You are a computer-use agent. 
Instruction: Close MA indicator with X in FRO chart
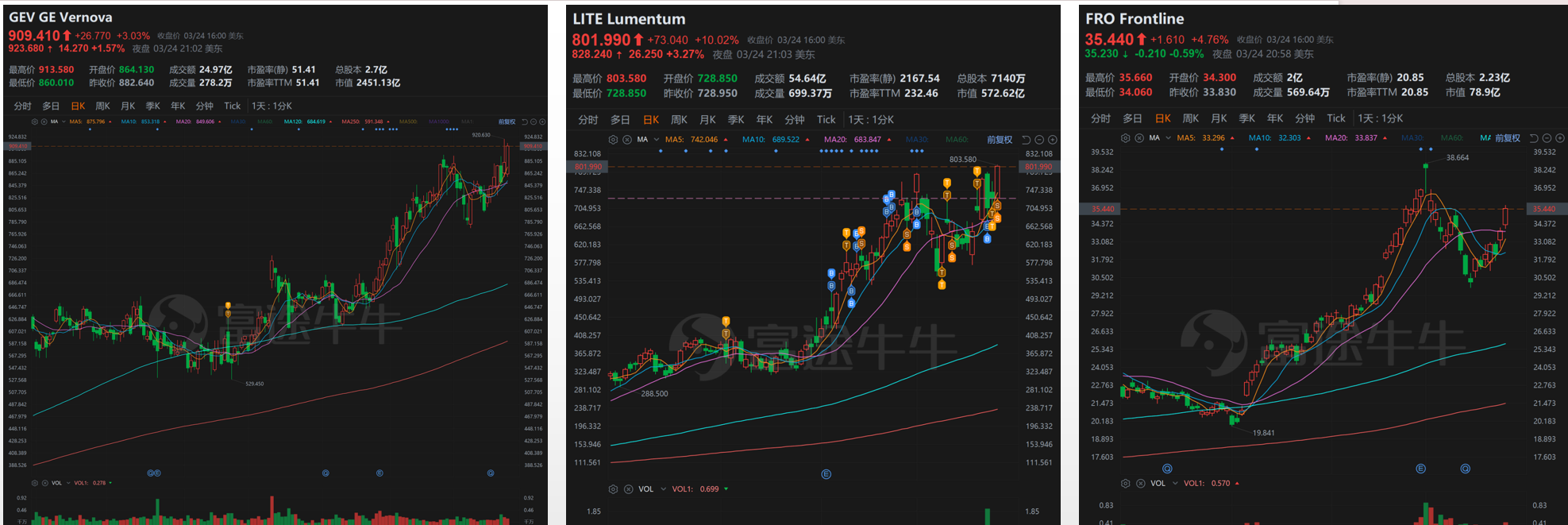point(1139,137)
